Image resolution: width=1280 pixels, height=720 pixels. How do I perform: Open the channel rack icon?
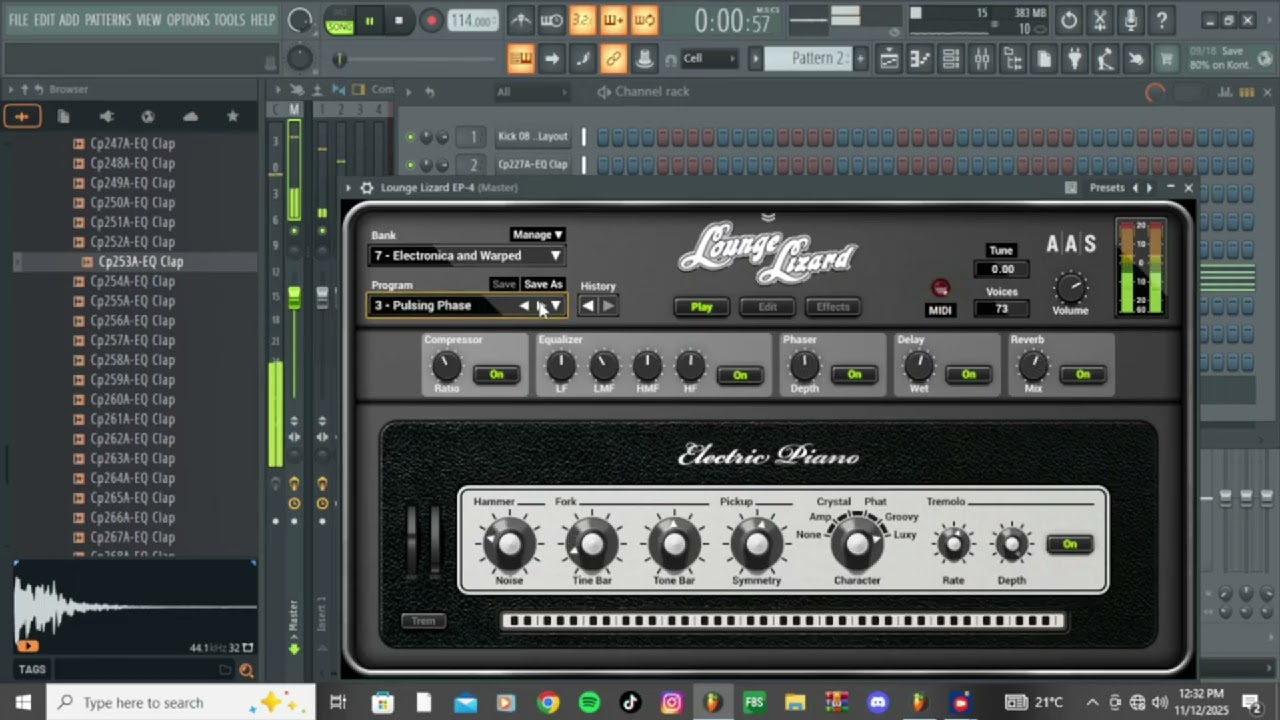click(951, 59)
